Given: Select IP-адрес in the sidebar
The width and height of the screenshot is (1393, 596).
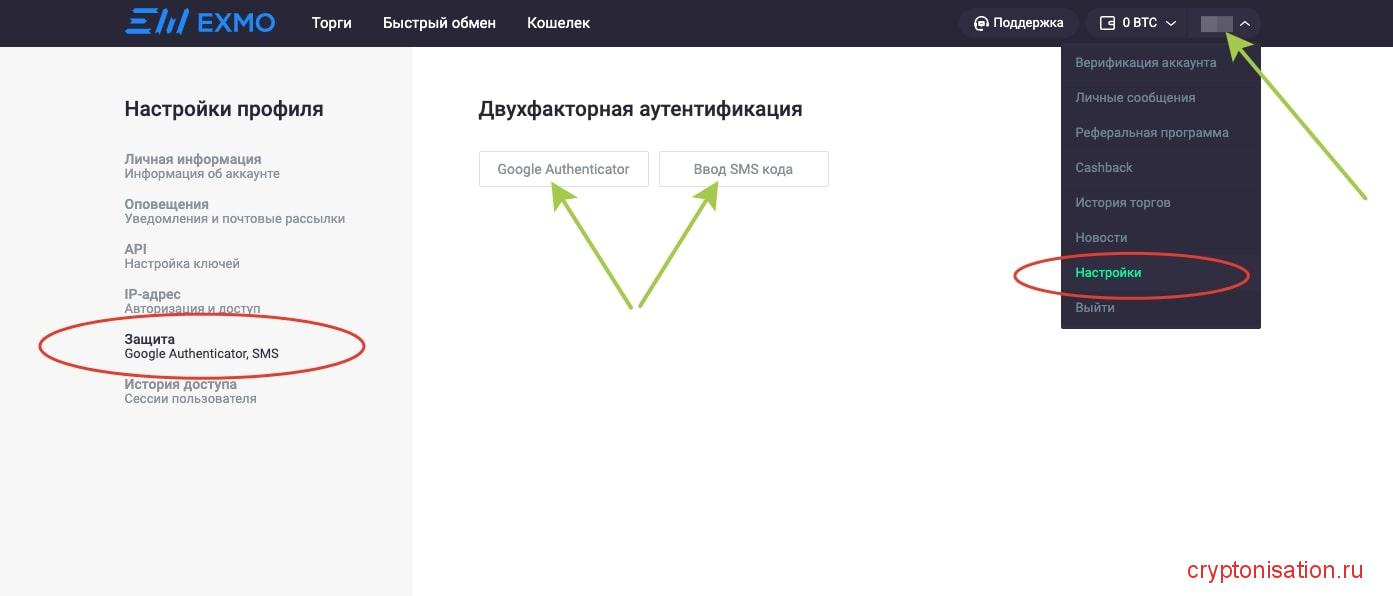Looking at the screenshot, I should point(152,294).
